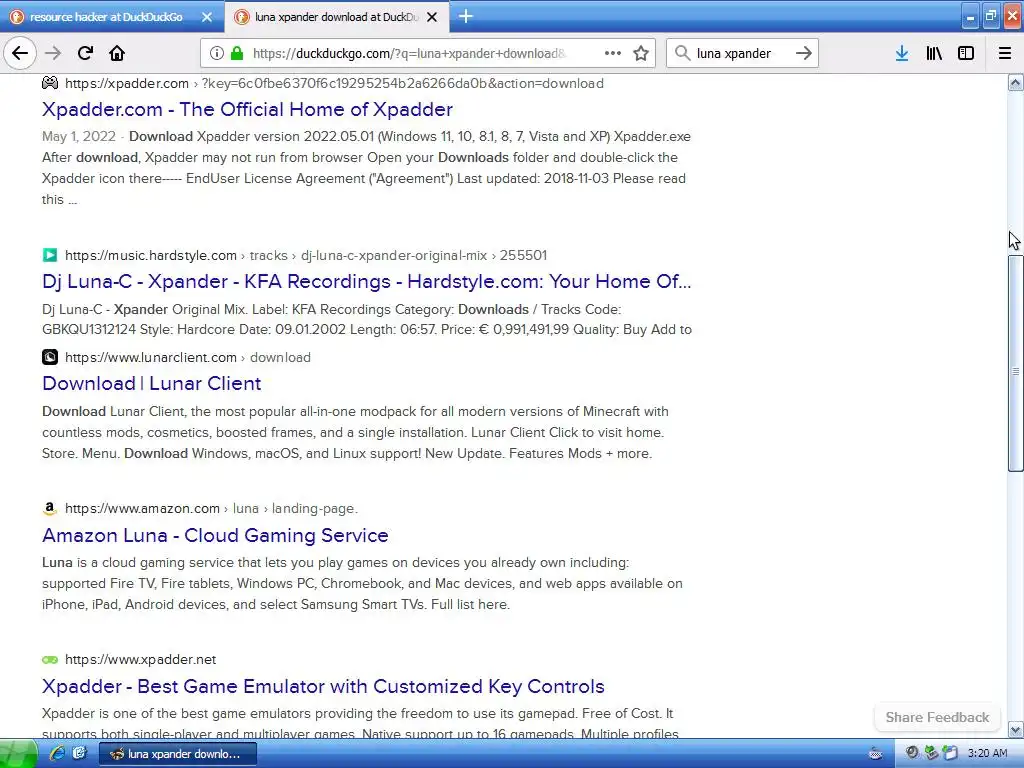Go back with the back arrow button
Viewport: 1024px width, 768px height.
[x=20, y=53]
